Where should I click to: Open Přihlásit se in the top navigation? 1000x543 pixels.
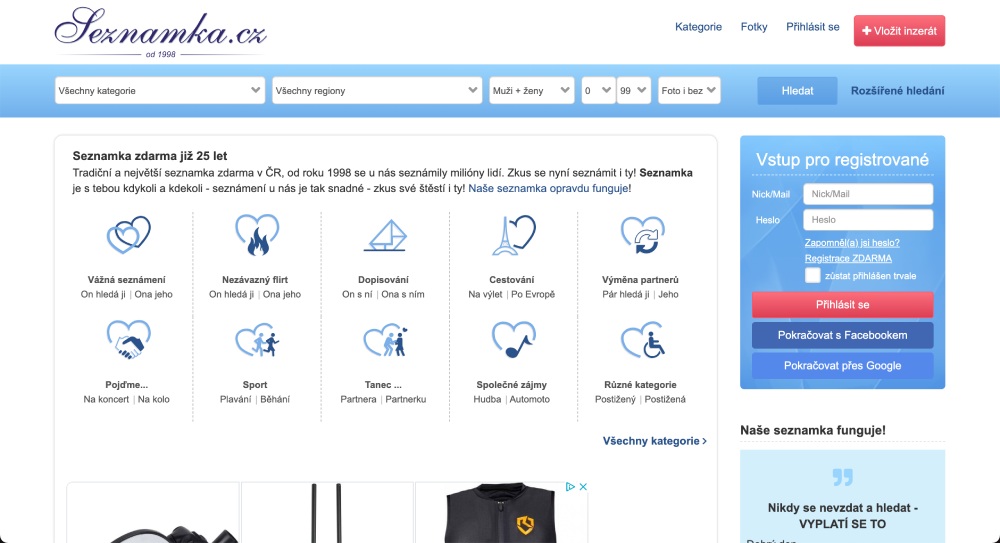812,27
